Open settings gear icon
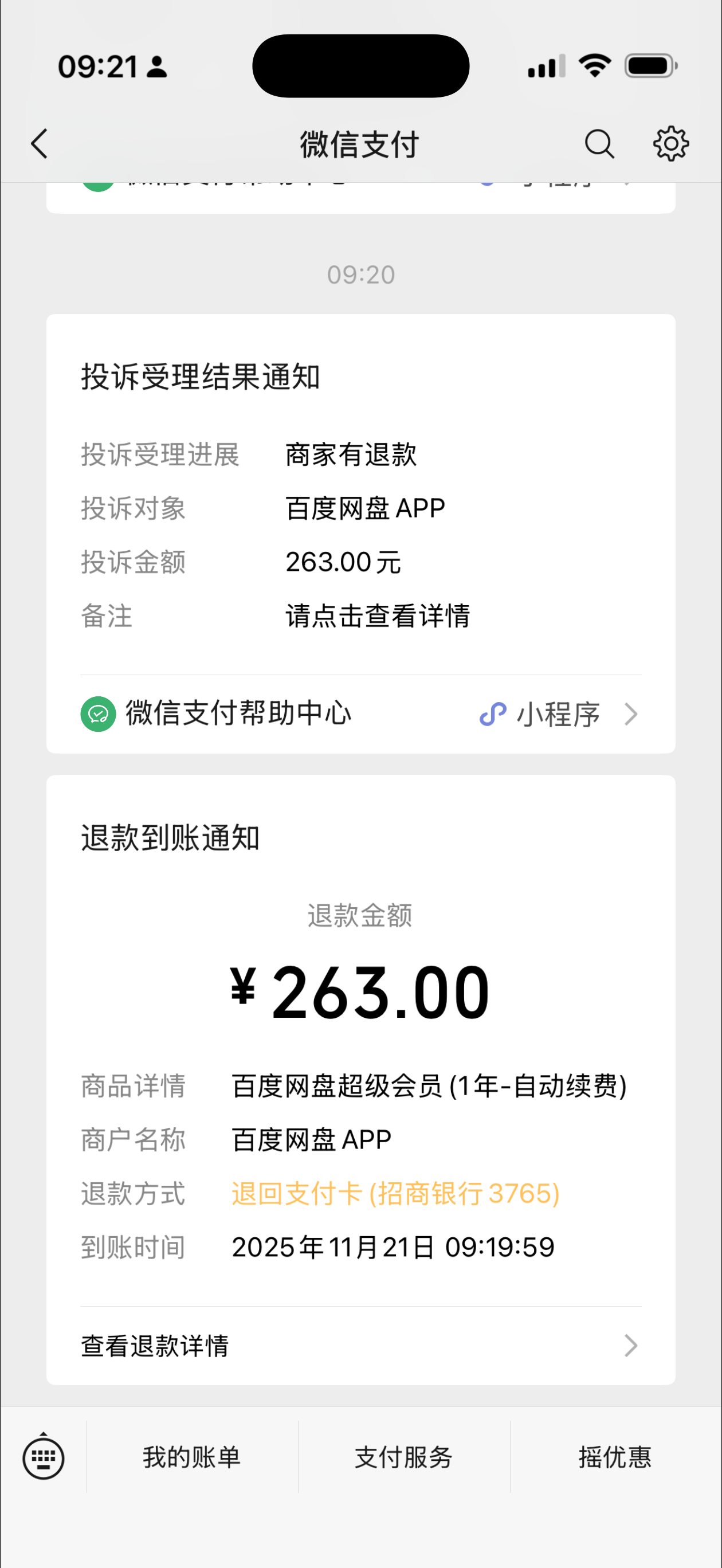Screen dimensions: 722x1568 click(x=671, y=144)
